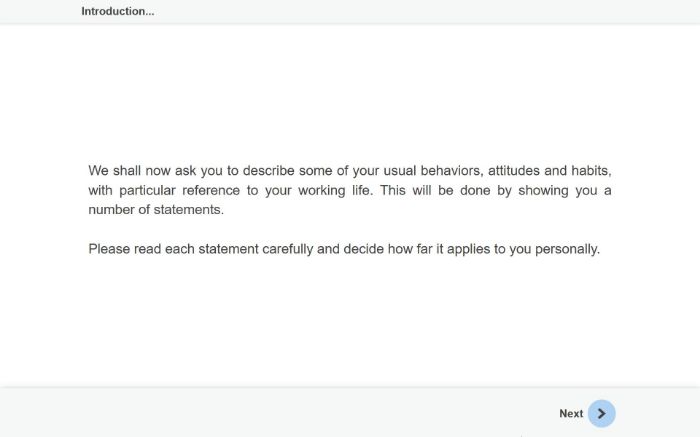Click the blue circular next arrow icon
The image size is (700, 437).
[601, 413]
